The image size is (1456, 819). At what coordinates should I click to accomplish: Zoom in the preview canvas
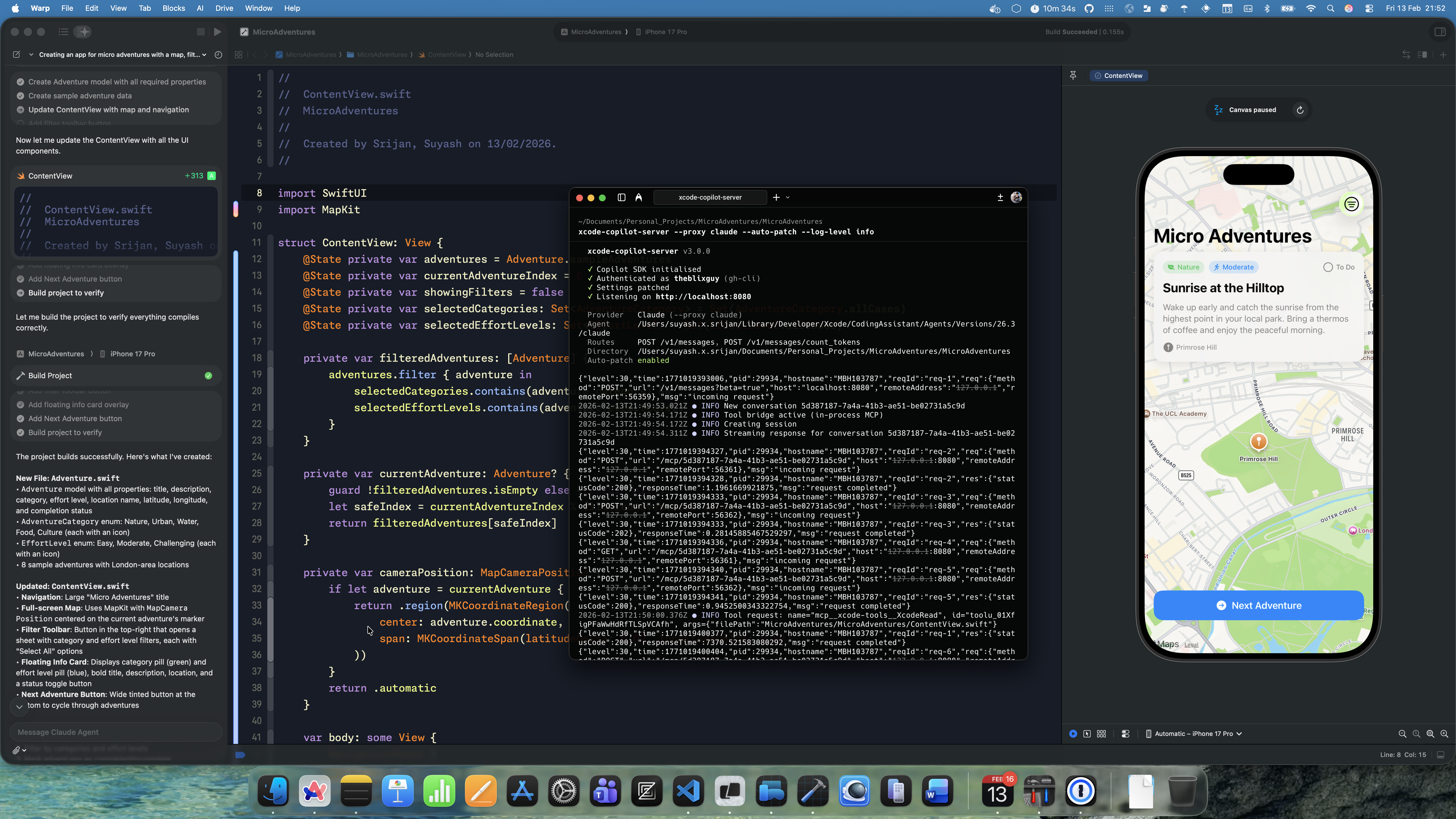(x=1445, y=734)
